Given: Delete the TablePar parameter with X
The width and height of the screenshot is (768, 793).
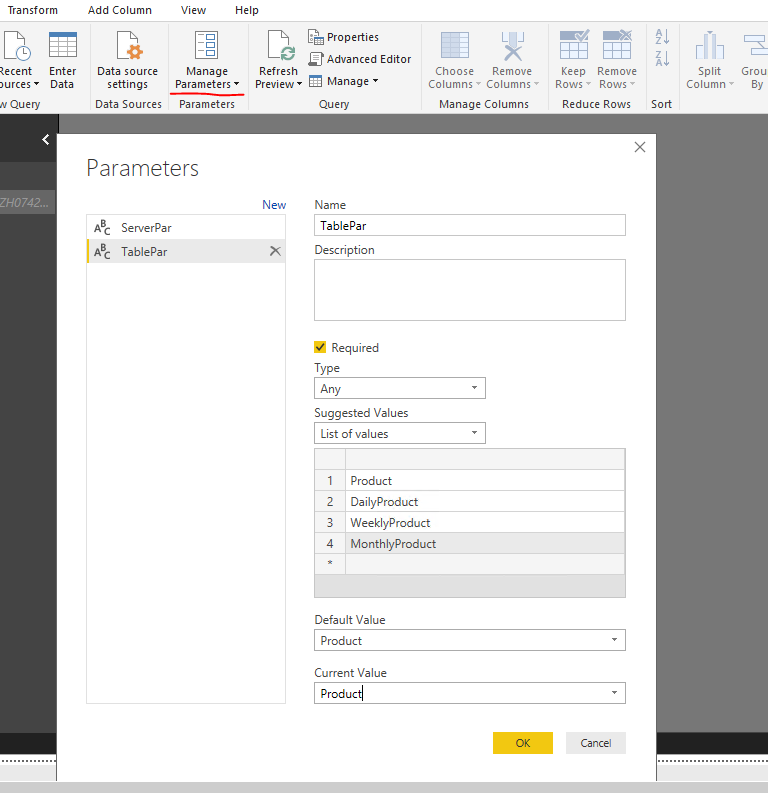Looking at the screenshot, I should tap(275, 251).
